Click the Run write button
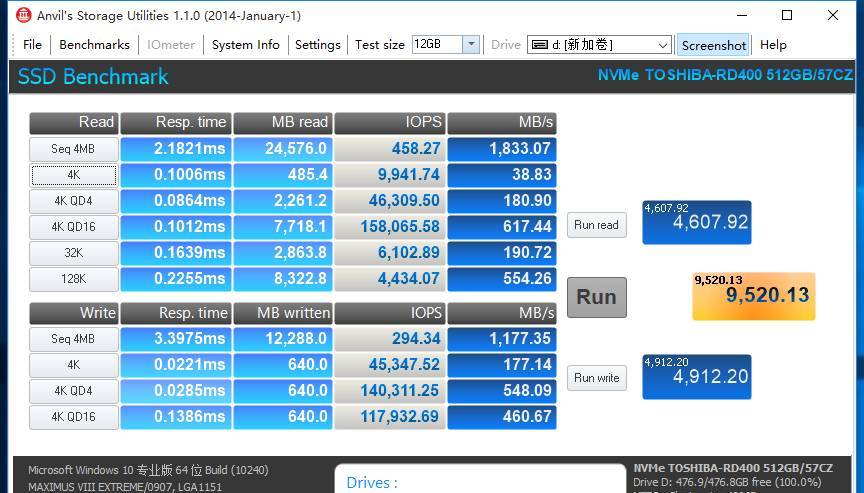The height and width of the screenshot is (493, 864). pyautogui.click(x=596, y=378)
